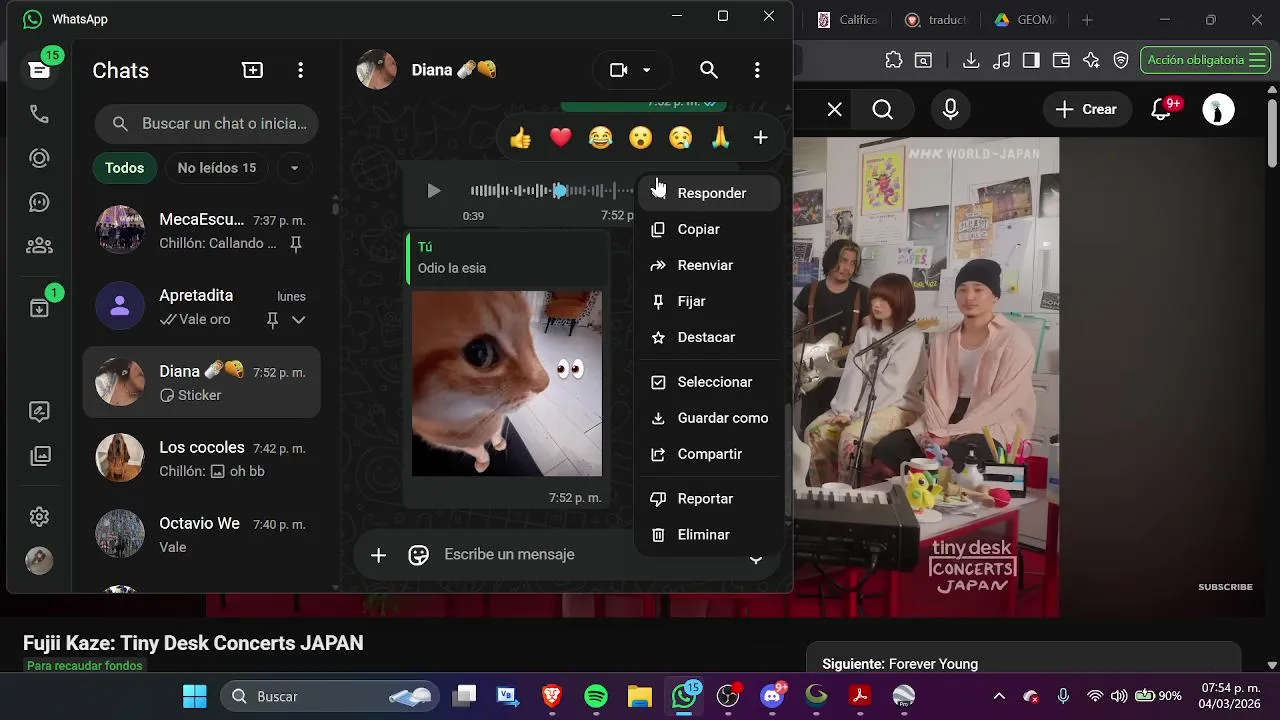This screenshot has width=1280, height=720.
Task: React with folded hands emoji
Action: [720, 138]
